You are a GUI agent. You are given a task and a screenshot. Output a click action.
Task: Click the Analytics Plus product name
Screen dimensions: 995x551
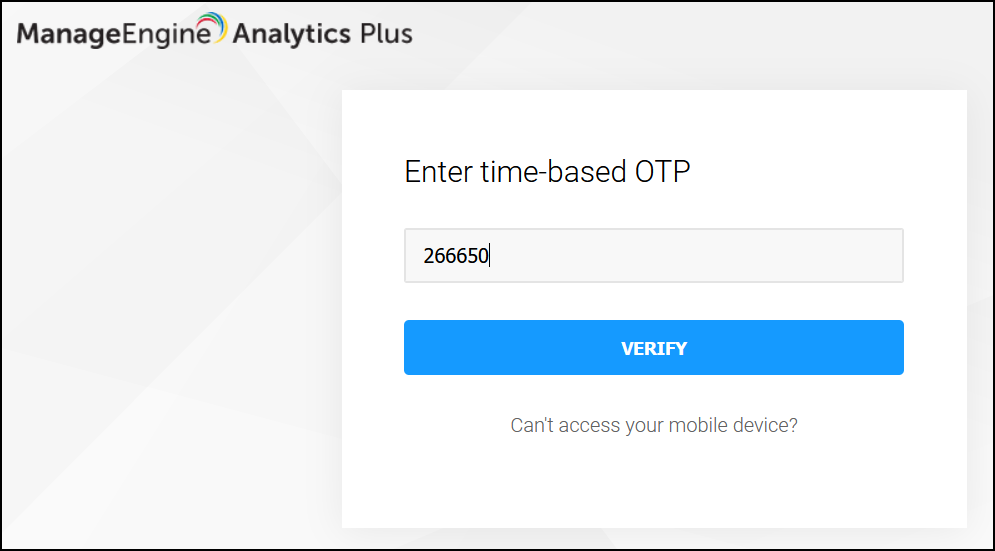[x=322, y=34]
